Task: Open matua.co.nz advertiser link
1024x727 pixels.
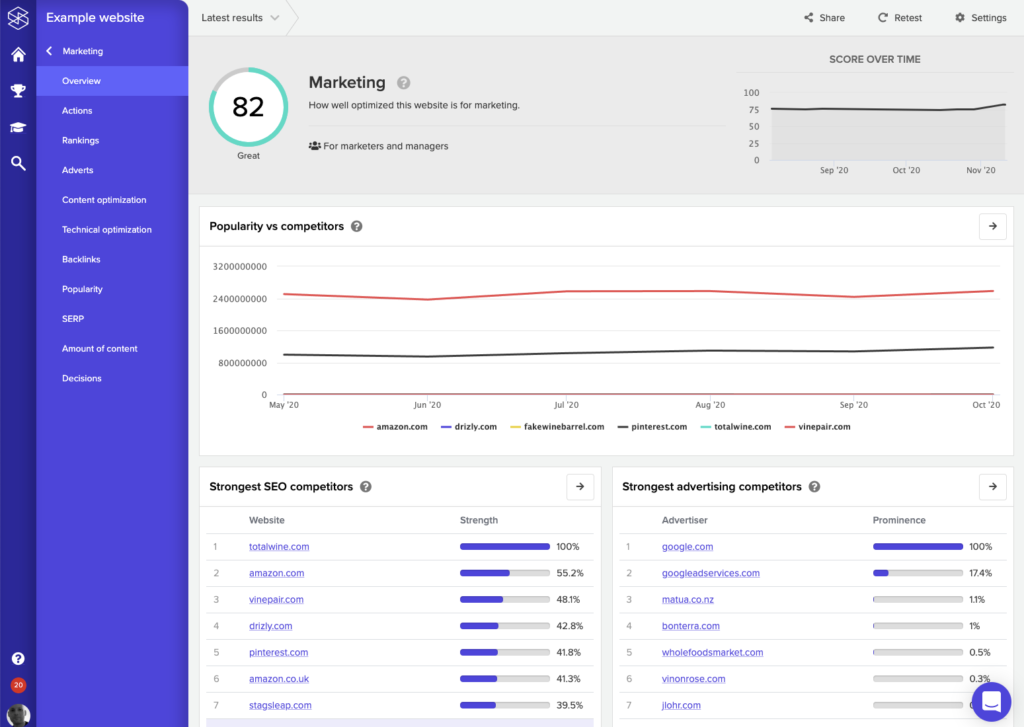Action: tap(688, 600)
